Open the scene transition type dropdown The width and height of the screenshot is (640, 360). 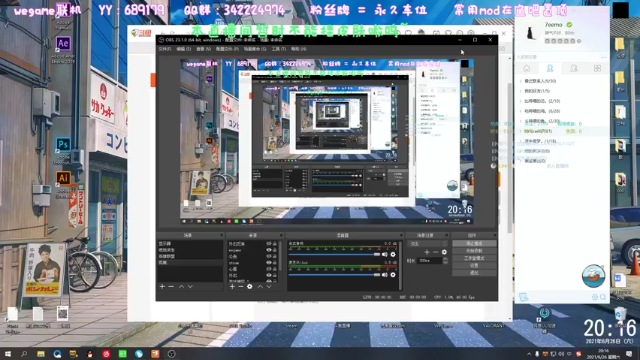(427, 244)
